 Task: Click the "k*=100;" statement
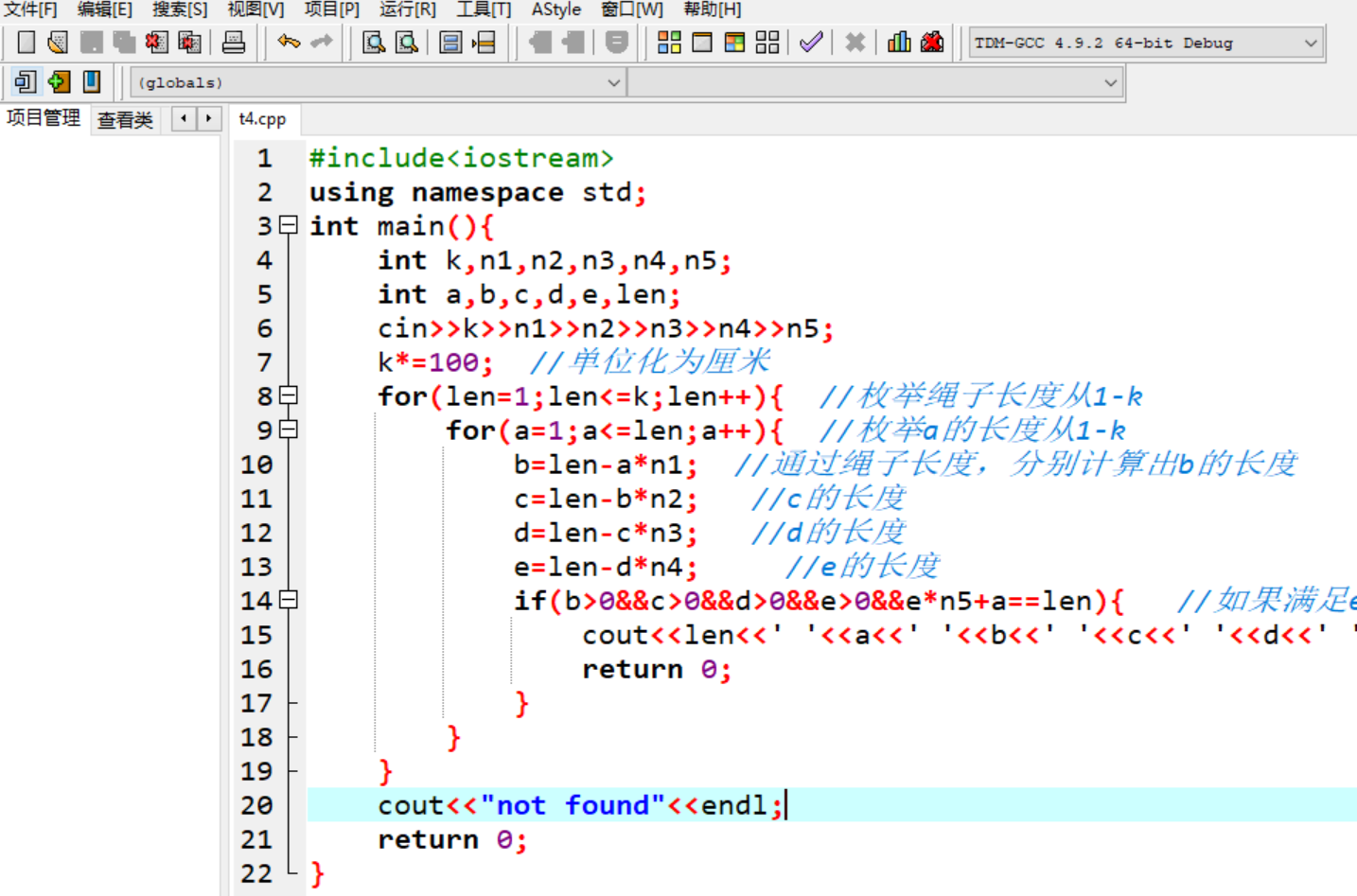[x=435, y=362]
